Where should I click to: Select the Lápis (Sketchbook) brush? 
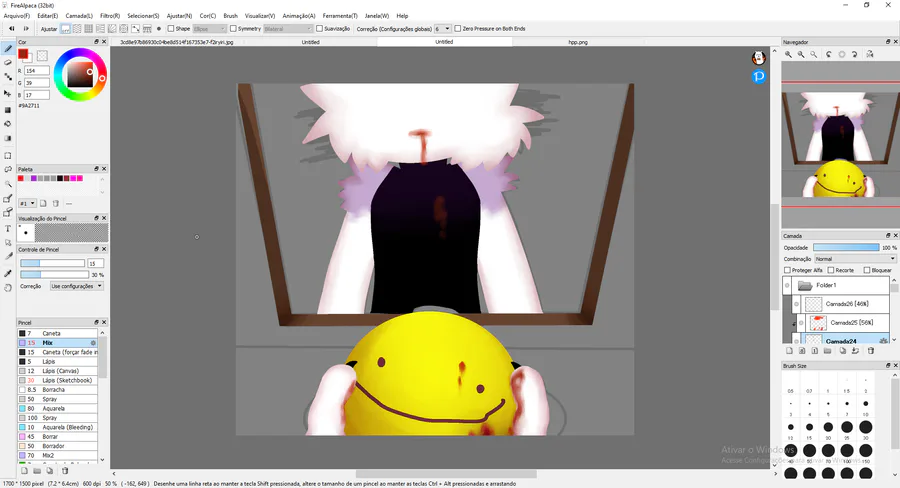(x=57, y=380)
